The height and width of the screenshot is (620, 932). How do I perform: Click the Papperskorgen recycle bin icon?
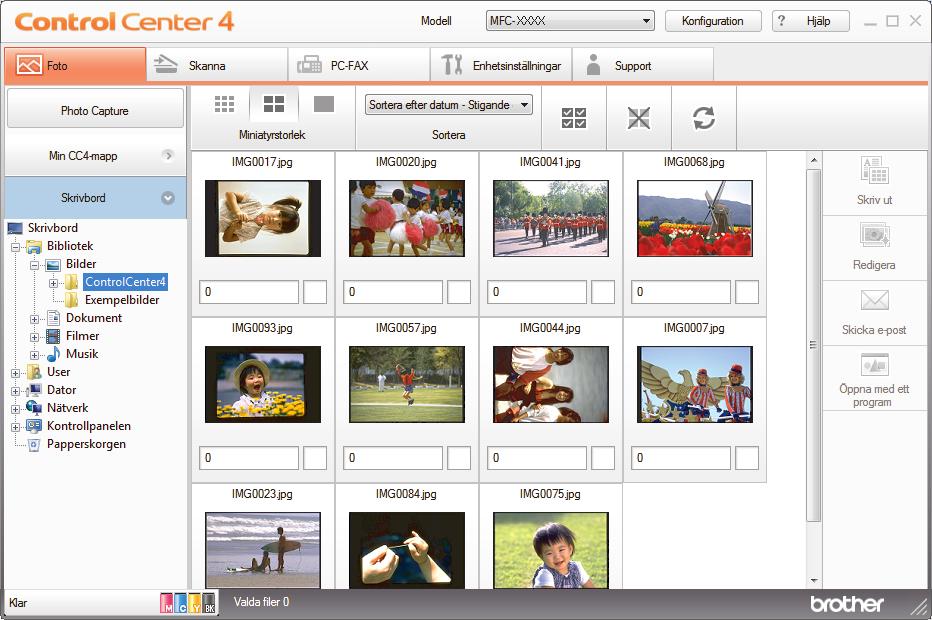coord(34,445)
